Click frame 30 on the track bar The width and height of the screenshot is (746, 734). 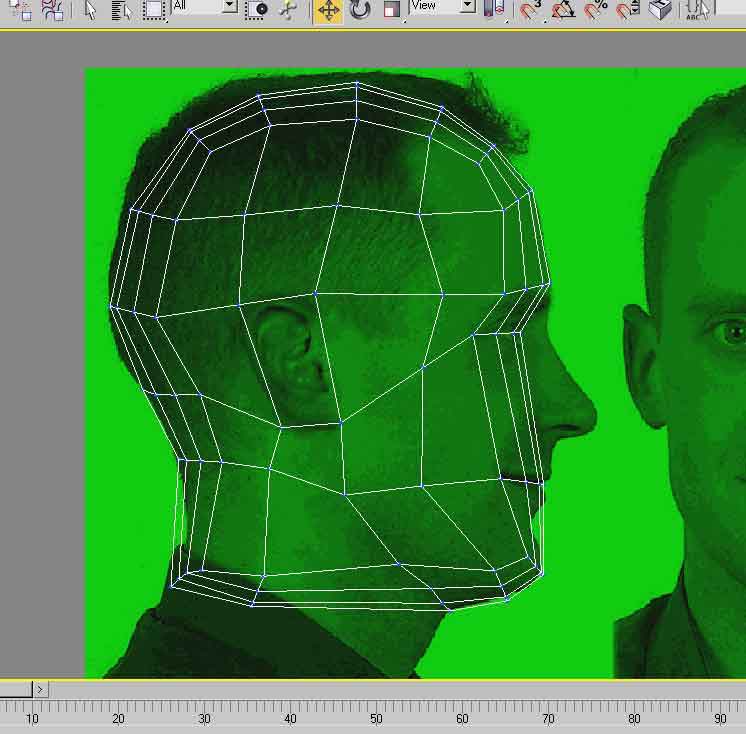pos(205,718)
